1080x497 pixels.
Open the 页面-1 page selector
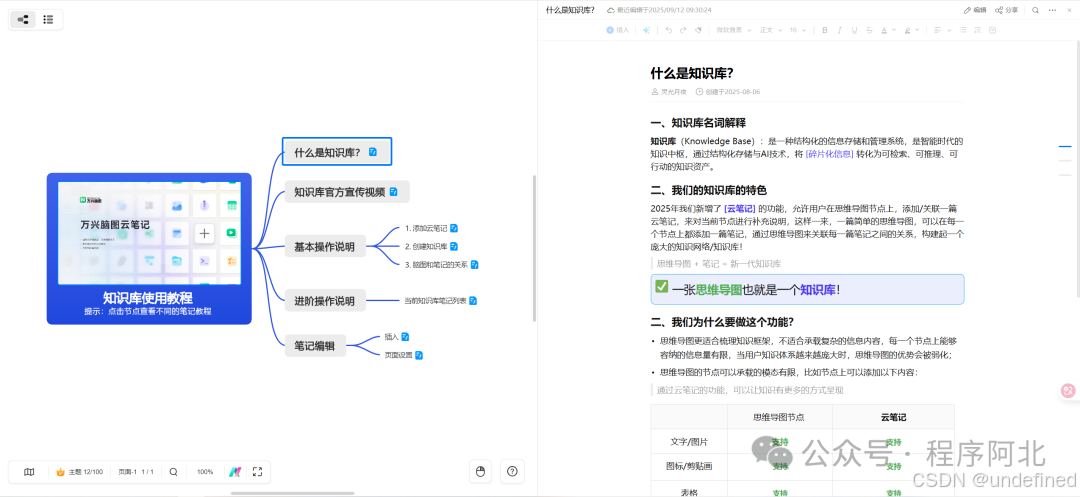pos(135,472)
